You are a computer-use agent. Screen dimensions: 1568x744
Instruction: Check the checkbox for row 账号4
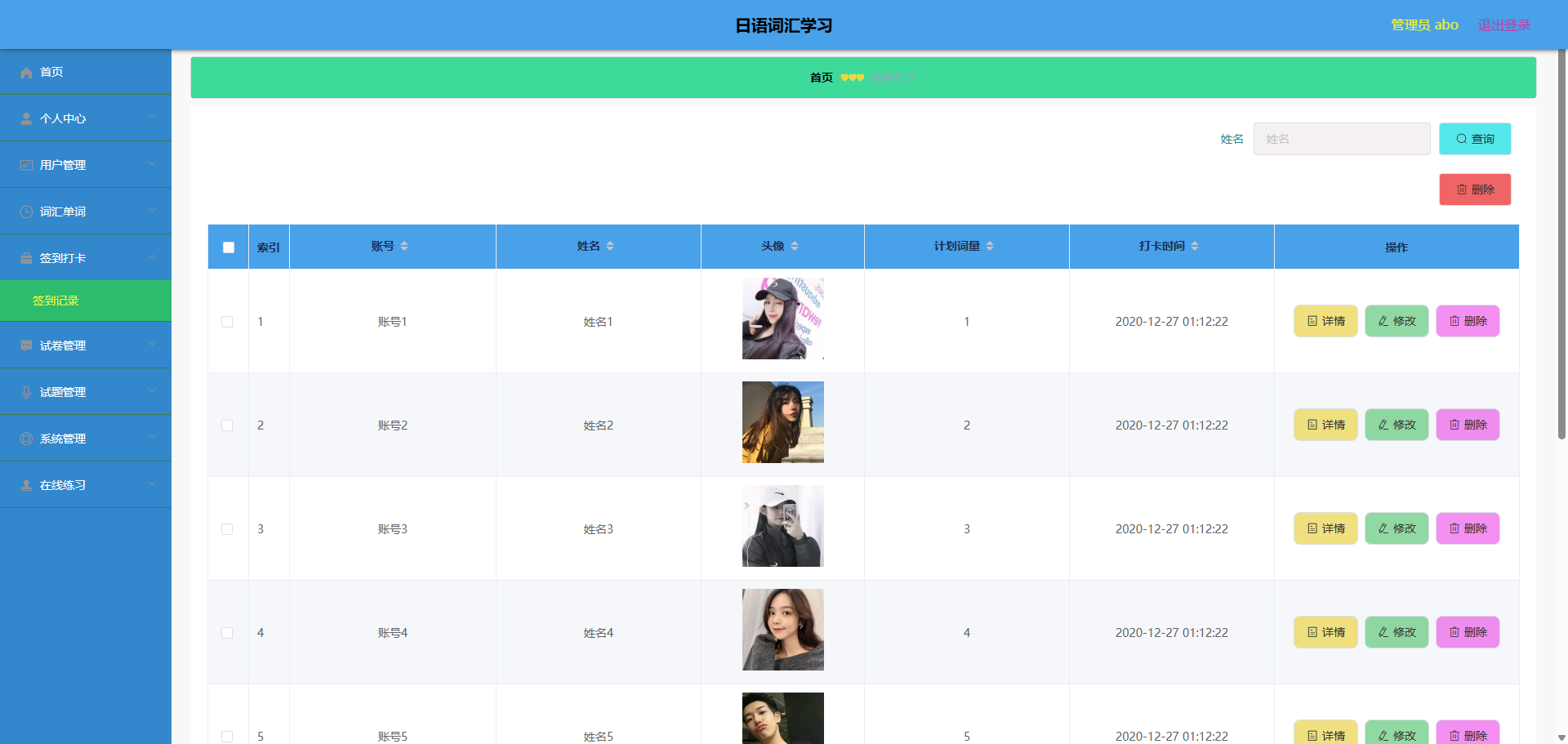(x=227, y=633)
